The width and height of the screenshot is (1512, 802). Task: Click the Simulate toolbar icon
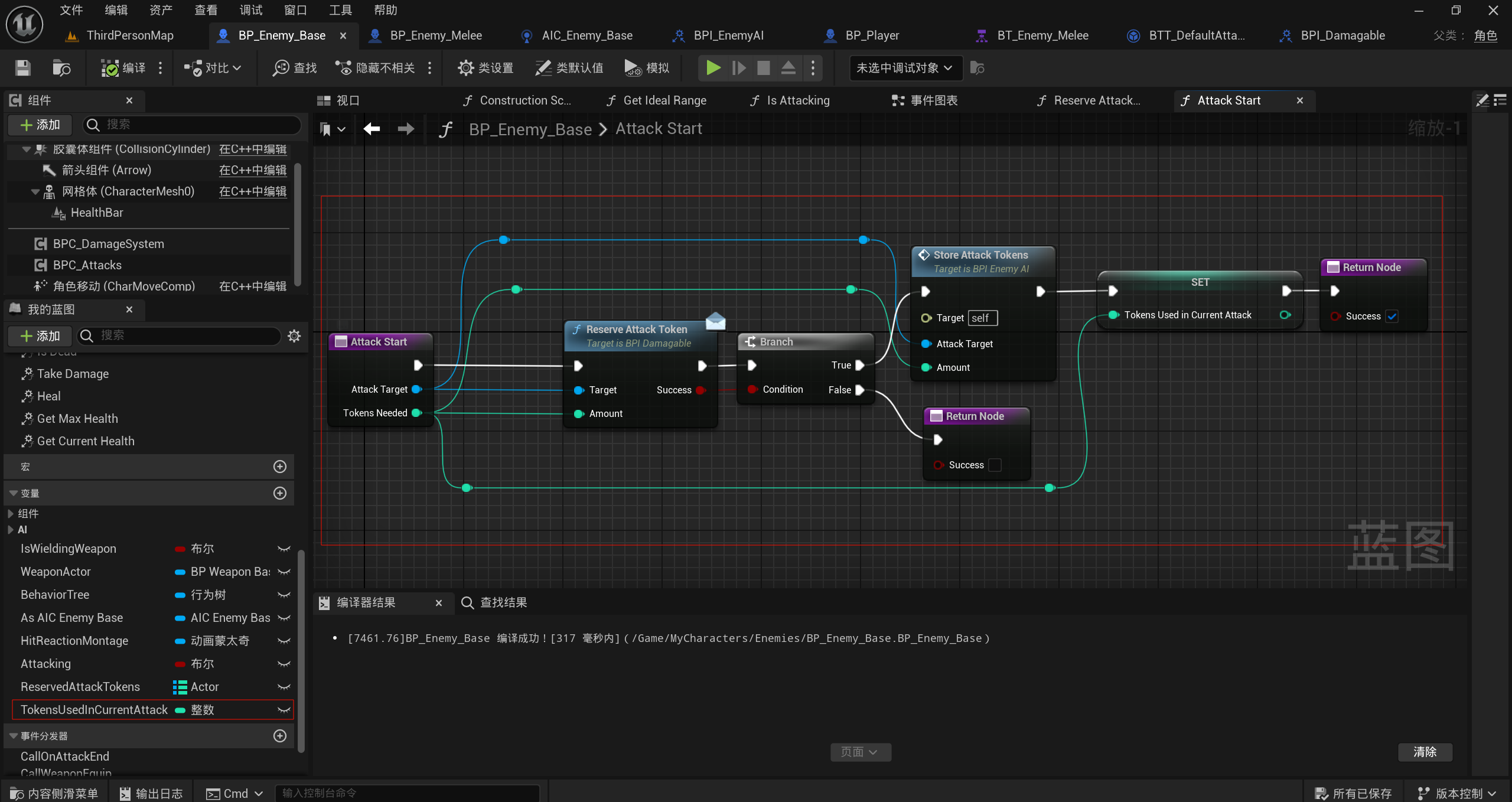click(633, 68)
